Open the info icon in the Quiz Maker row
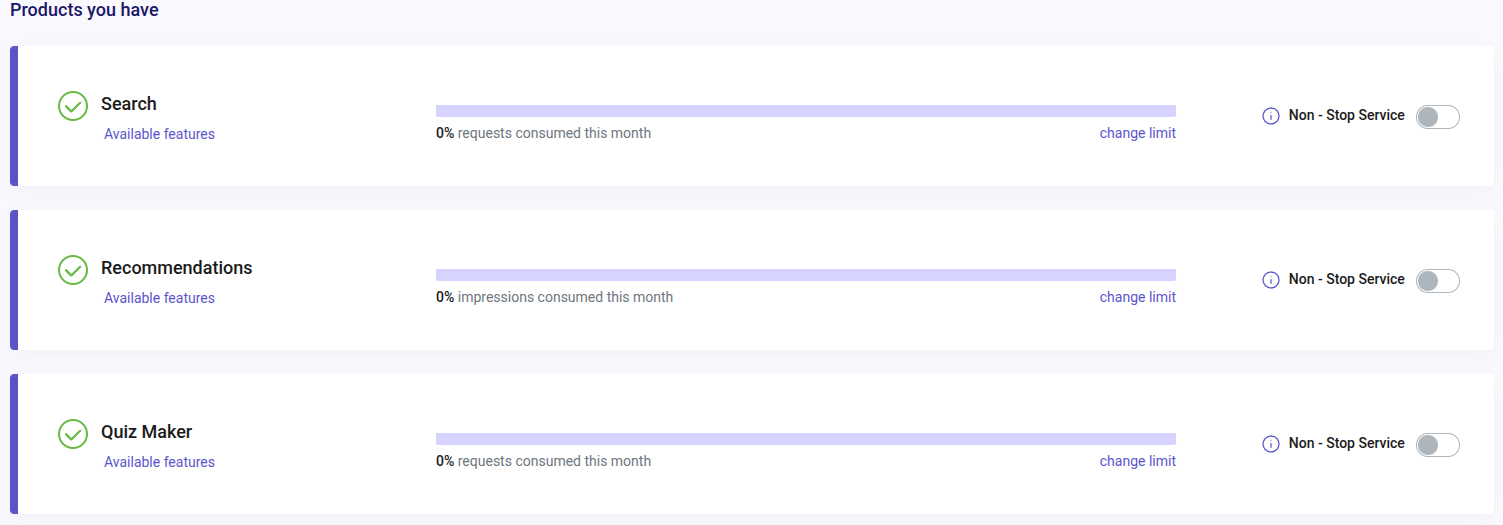Viewport: 1503px width, 525px height. coord(1271,444)
